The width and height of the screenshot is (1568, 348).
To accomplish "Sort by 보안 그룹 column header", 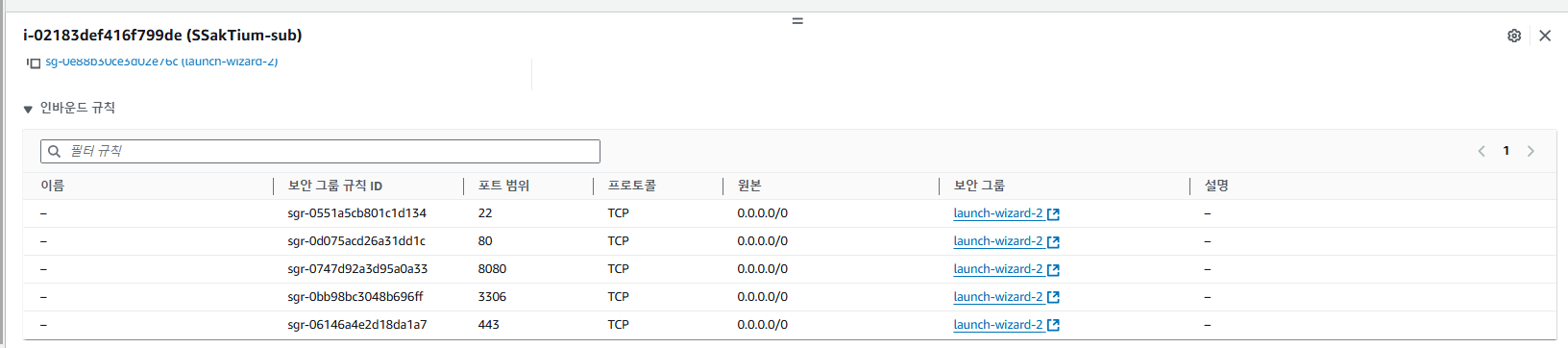I will click(x=979, y=186).
